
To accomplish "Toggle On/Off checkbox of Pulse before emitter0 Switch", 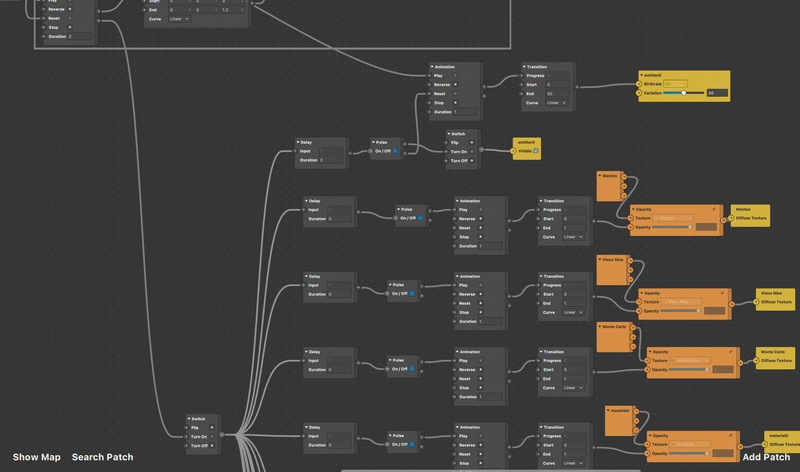I will click(x=395, y=151).
